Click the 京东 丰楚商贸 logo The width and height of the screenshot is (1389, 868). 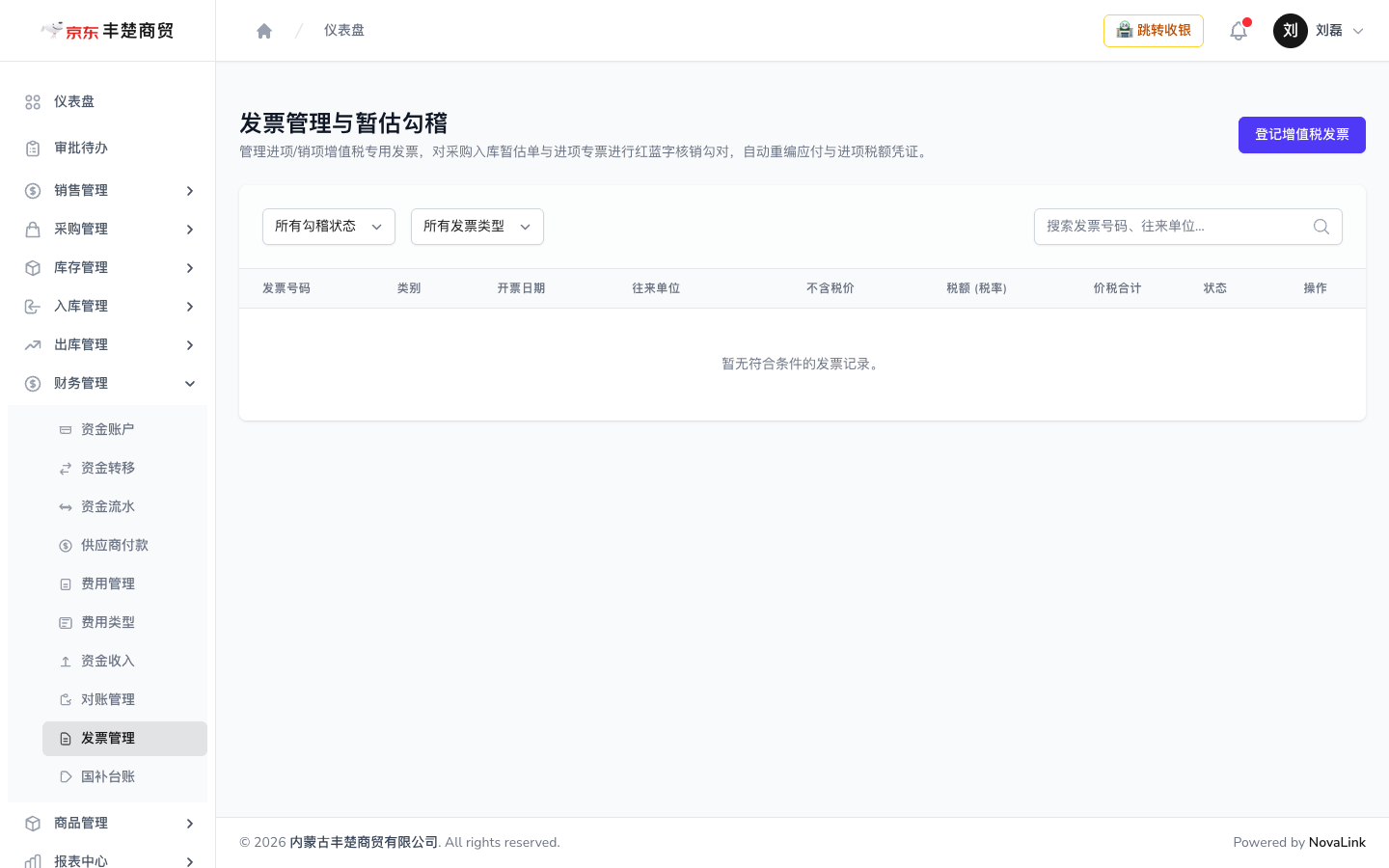[107, 31]
